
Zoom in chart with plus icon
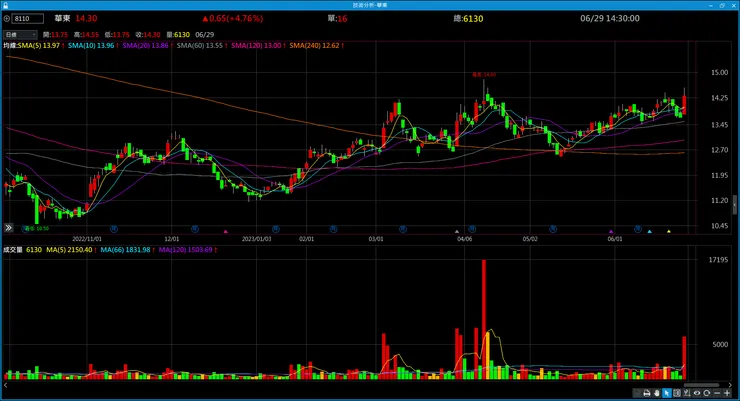pos(727,393)
